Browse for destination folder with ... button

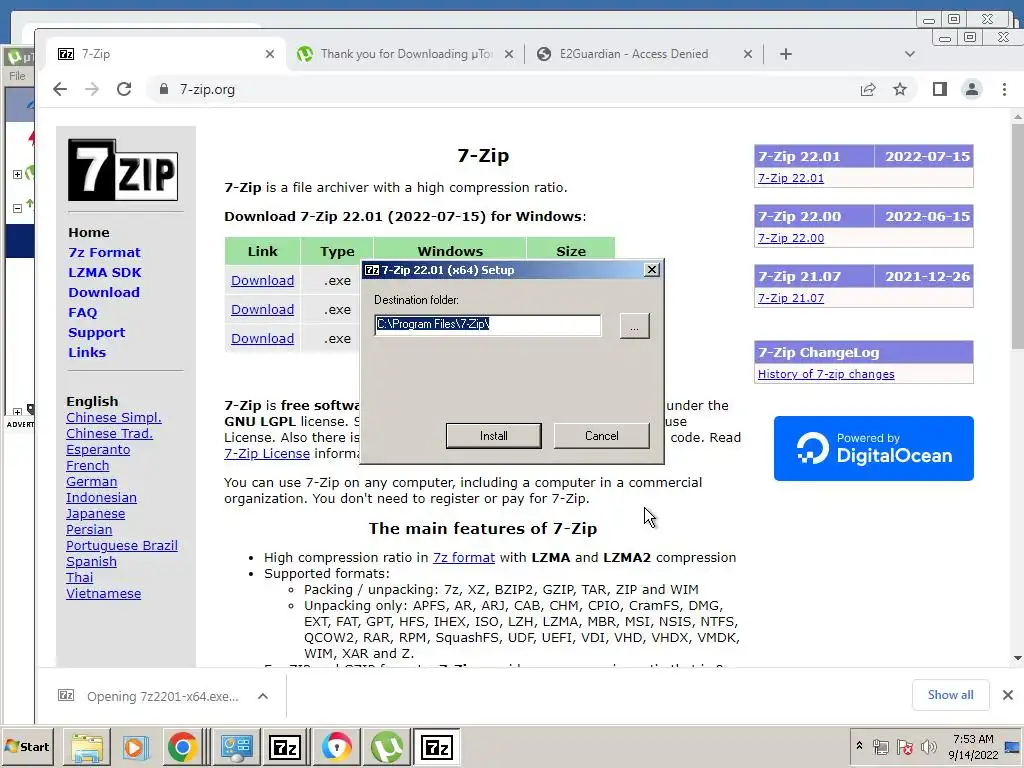[x=634, y=326]
